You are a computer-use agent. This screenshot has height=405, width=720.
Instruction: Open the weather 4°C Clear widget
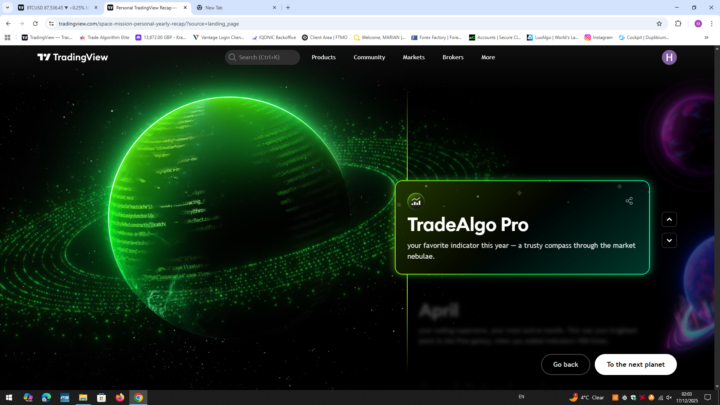586,398
